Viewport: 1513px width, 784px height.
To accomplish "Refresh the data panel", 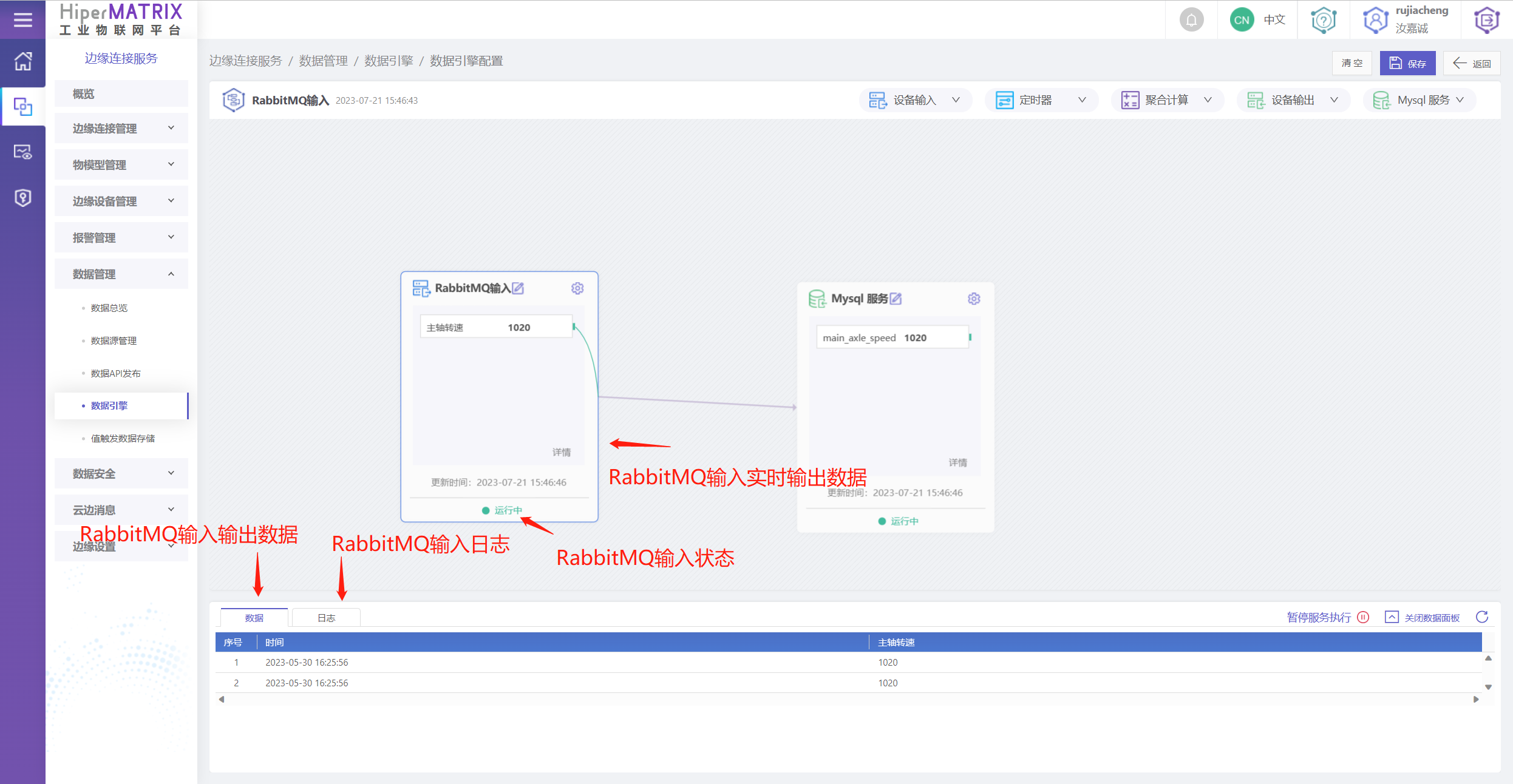I will [1482, 617].
